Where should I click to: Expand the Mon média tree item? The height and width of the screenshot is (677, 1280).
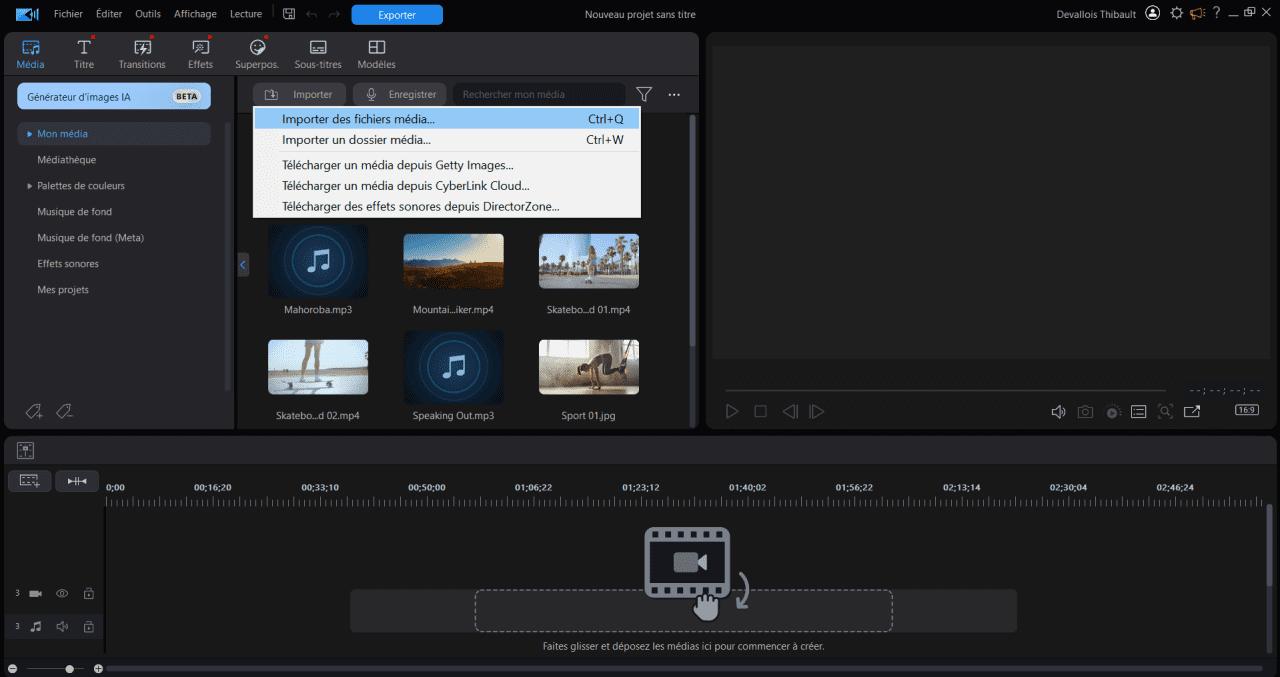30,134
